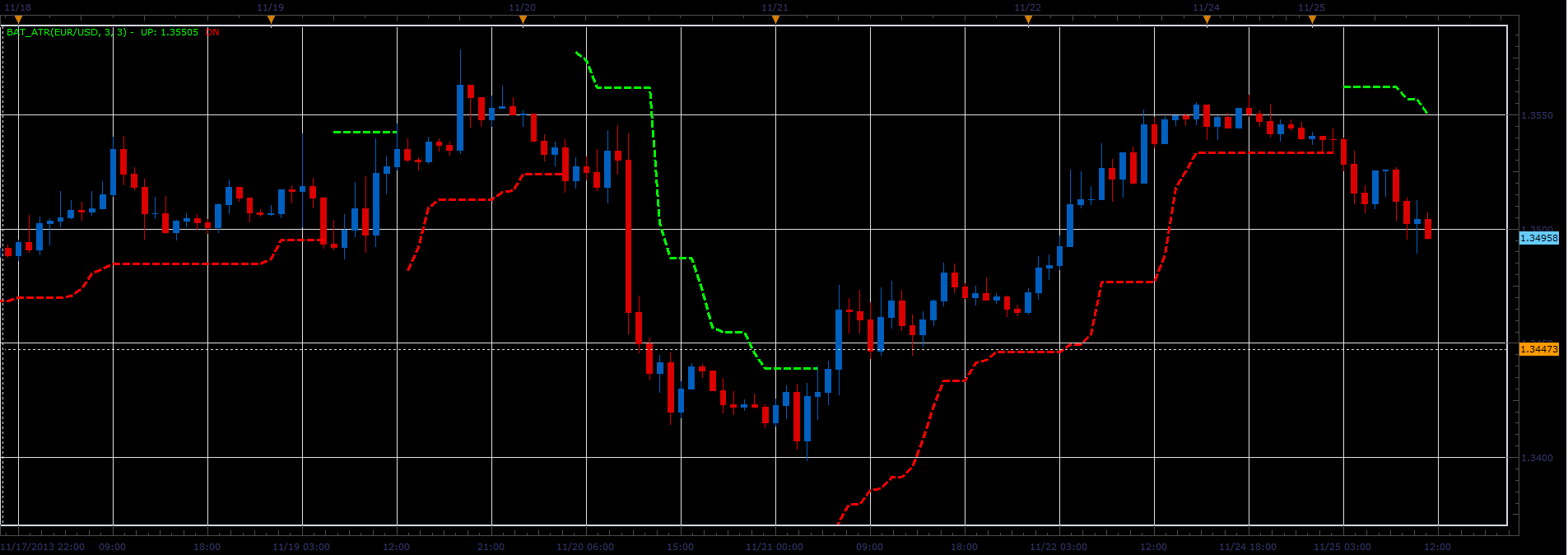Screen dimensions: 1568x555
Task: Click the orange day marker for 11/19
Action: tap(271, 20)
